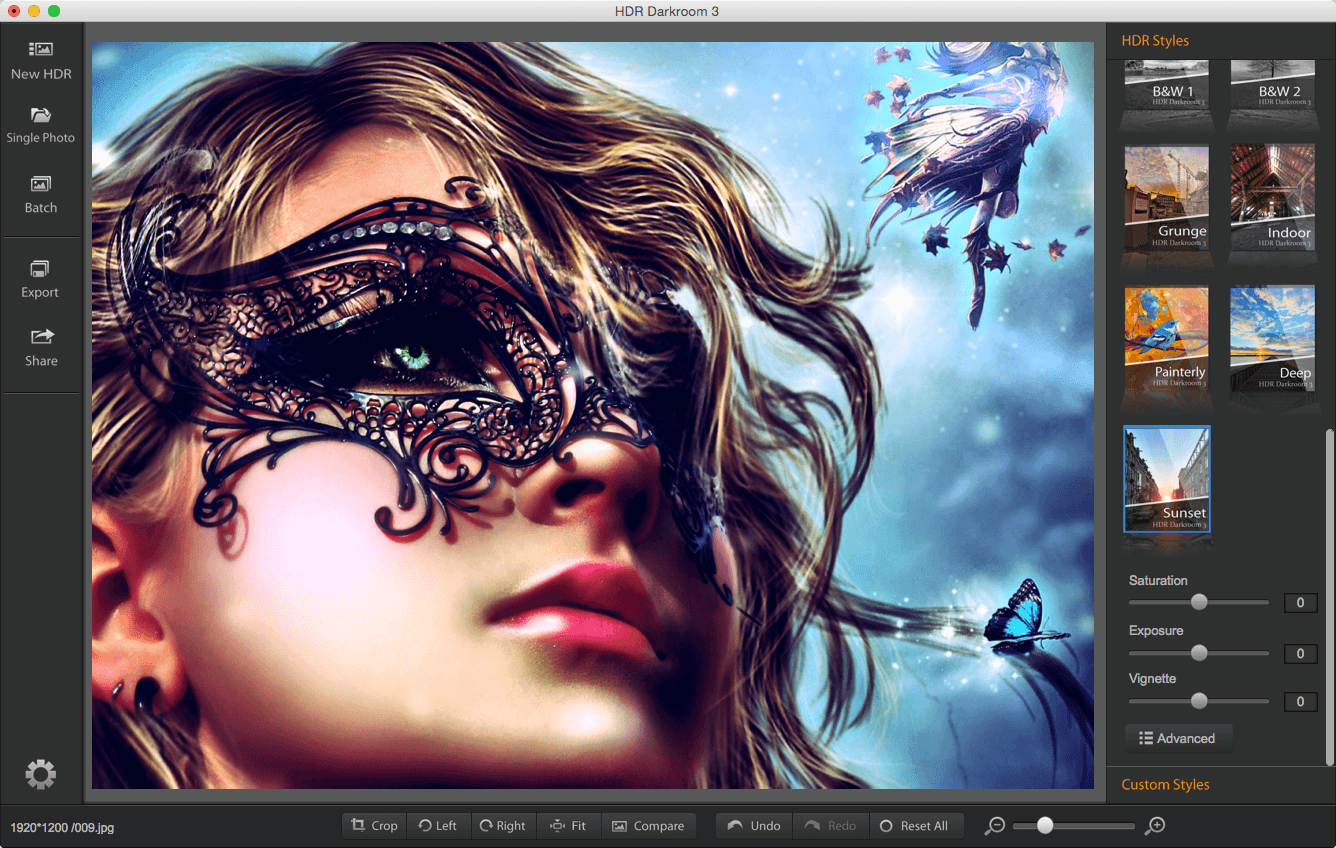This screenshot has width=1336, height=848.
Task: Start Batch processing from the sidebar
Action: (40, 194)
